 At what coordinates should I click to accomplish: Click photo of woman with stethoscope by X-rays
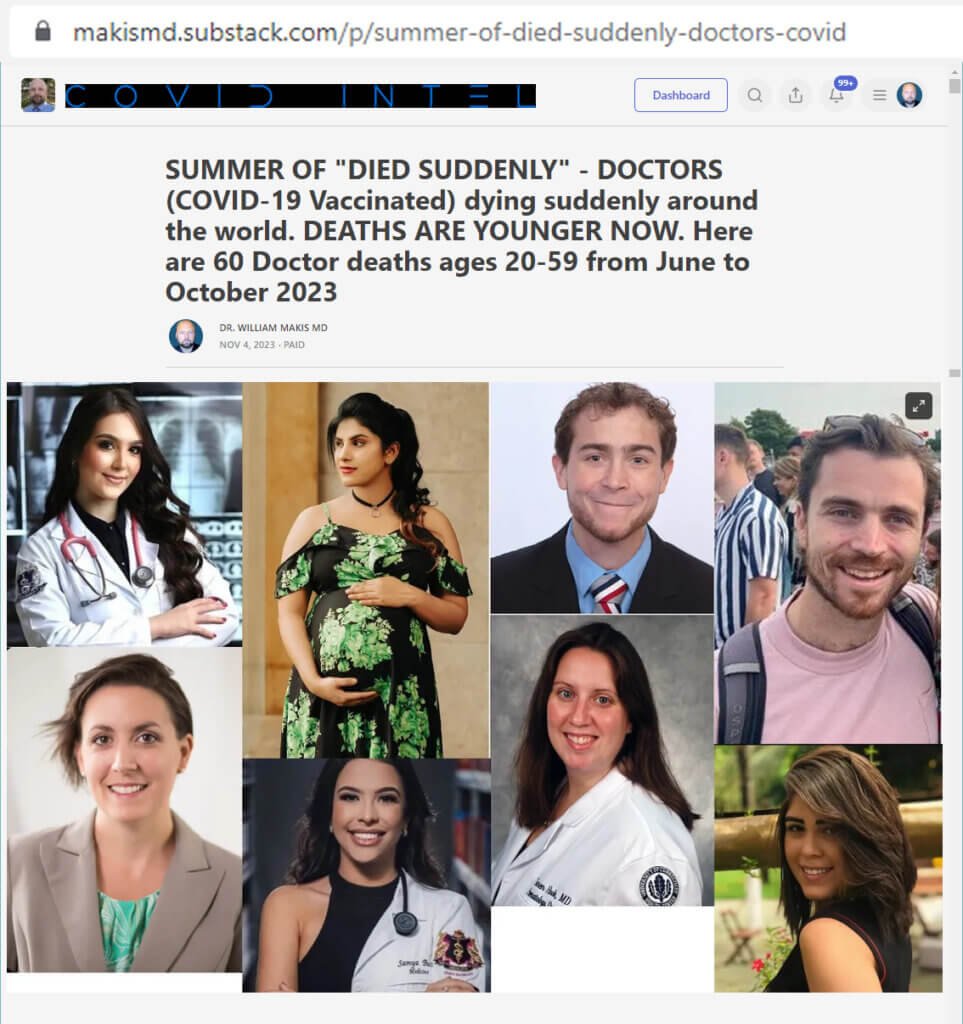click(x=125, y=515)
